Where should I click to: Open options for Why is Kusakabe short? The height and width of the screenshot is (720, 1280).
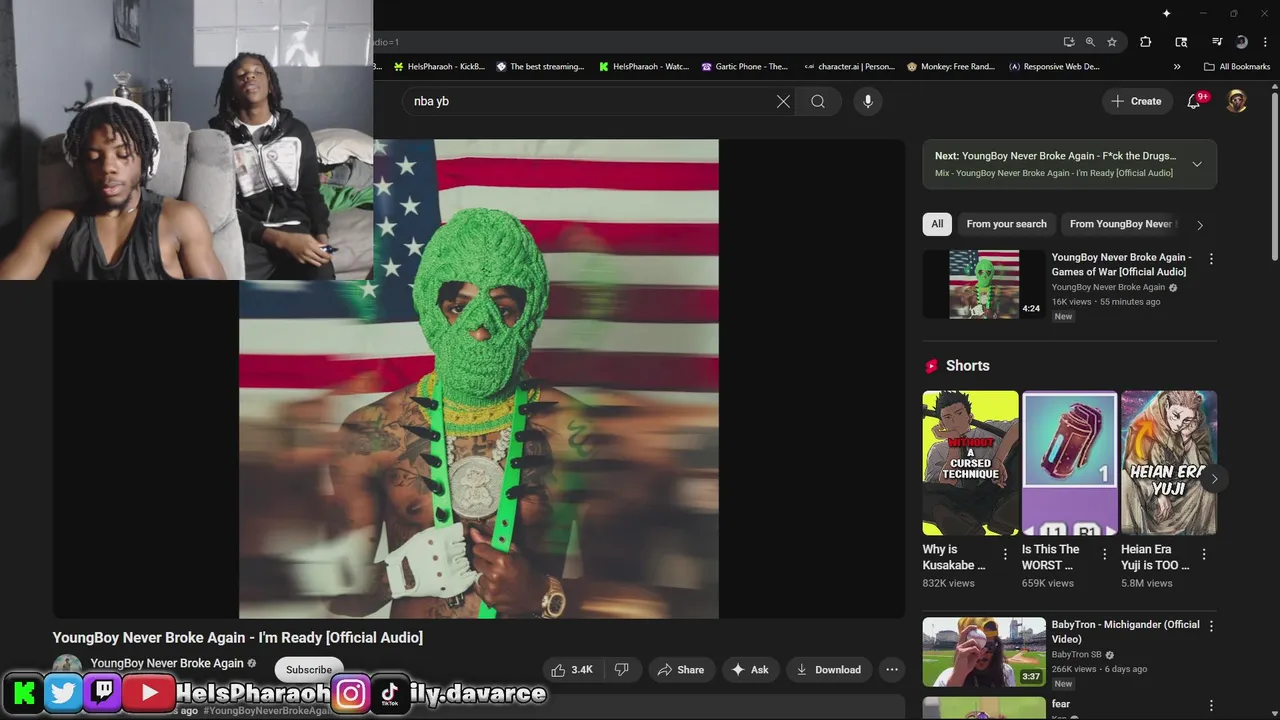point(1005,554)
